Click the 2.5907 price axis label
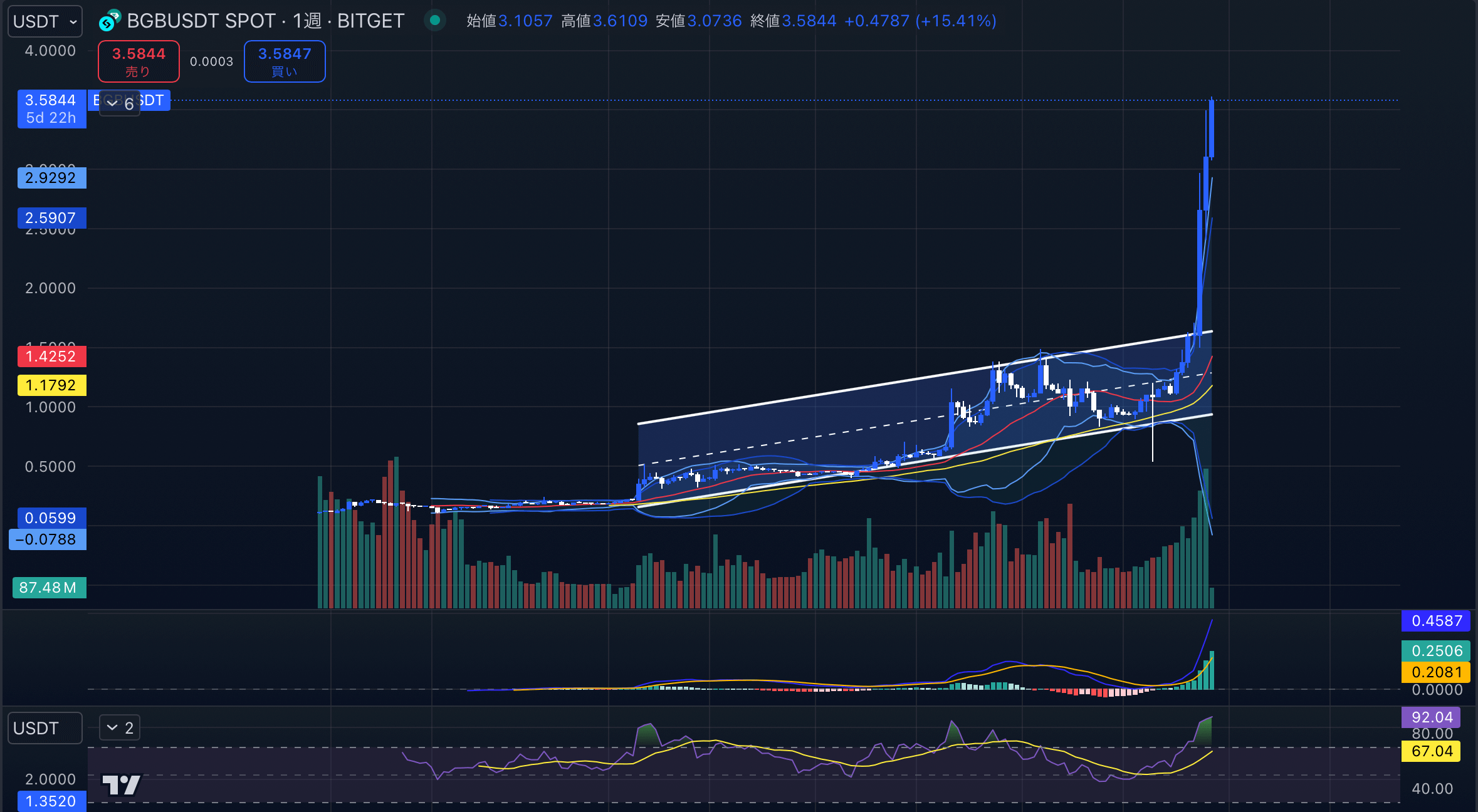The height and width of the screenshot is (812, 1478). click(51, 218)
